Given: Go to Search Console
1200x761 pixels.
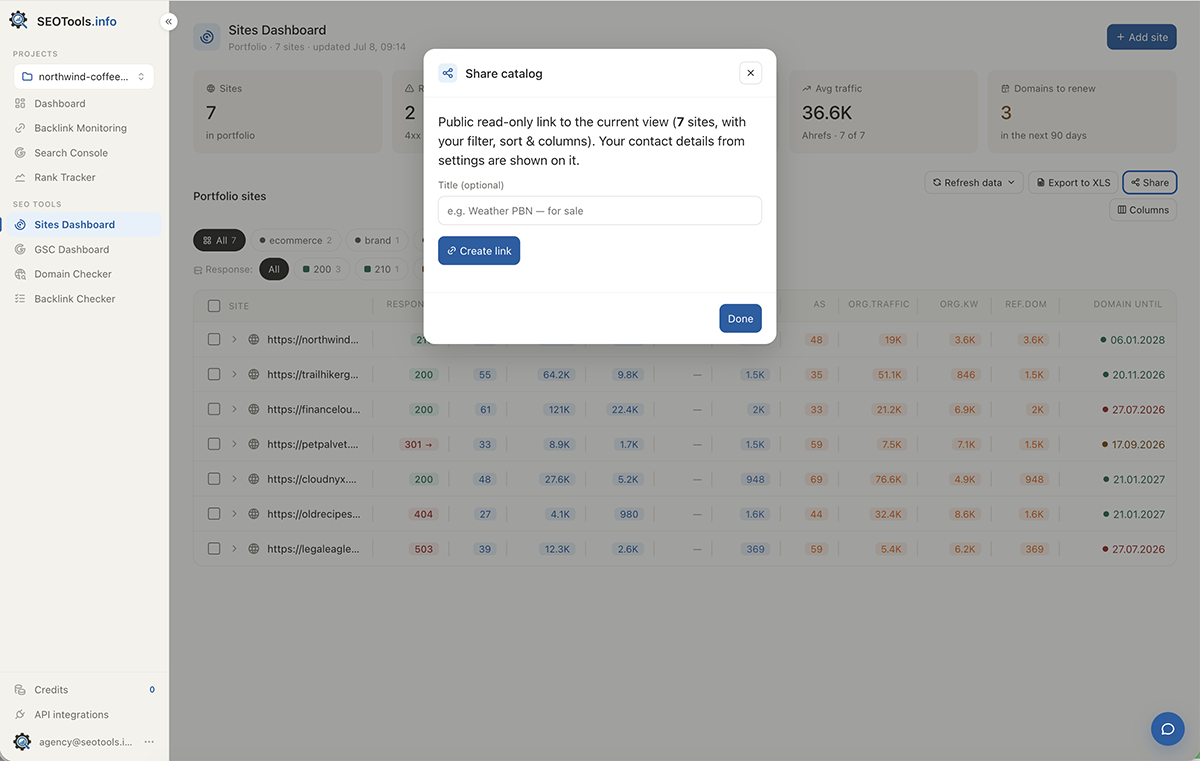Looking at the screenshot, I should (x=71, y=153).
